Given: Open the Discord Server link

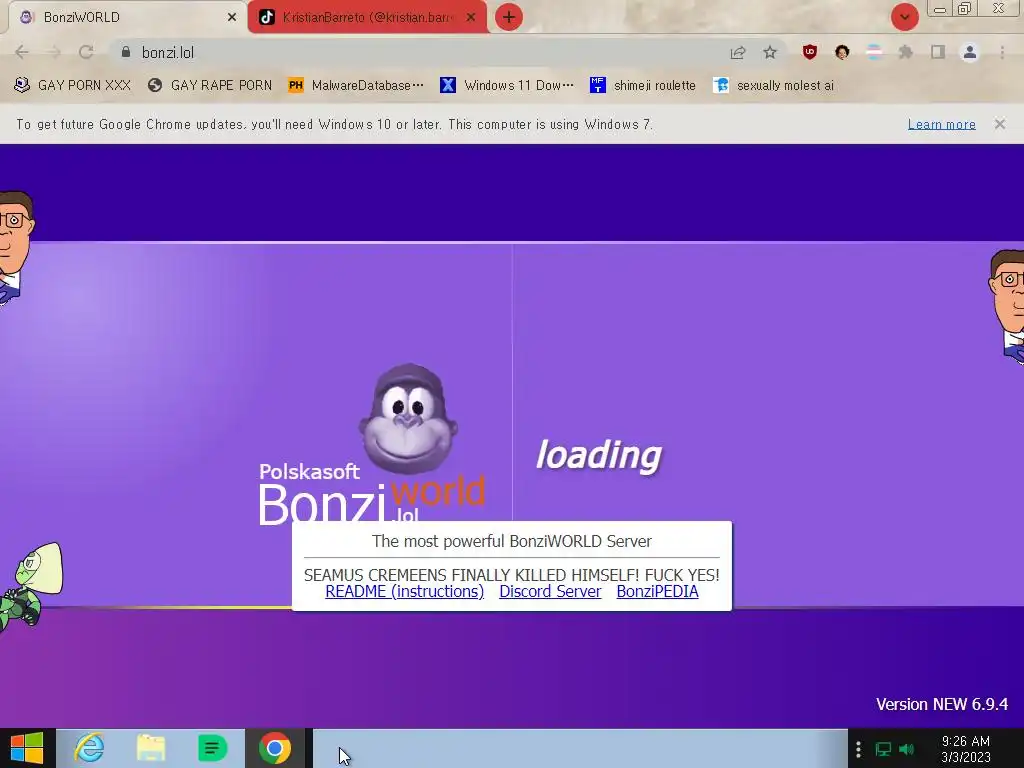Looking at the screenshot, I should [x=550, y=592].
